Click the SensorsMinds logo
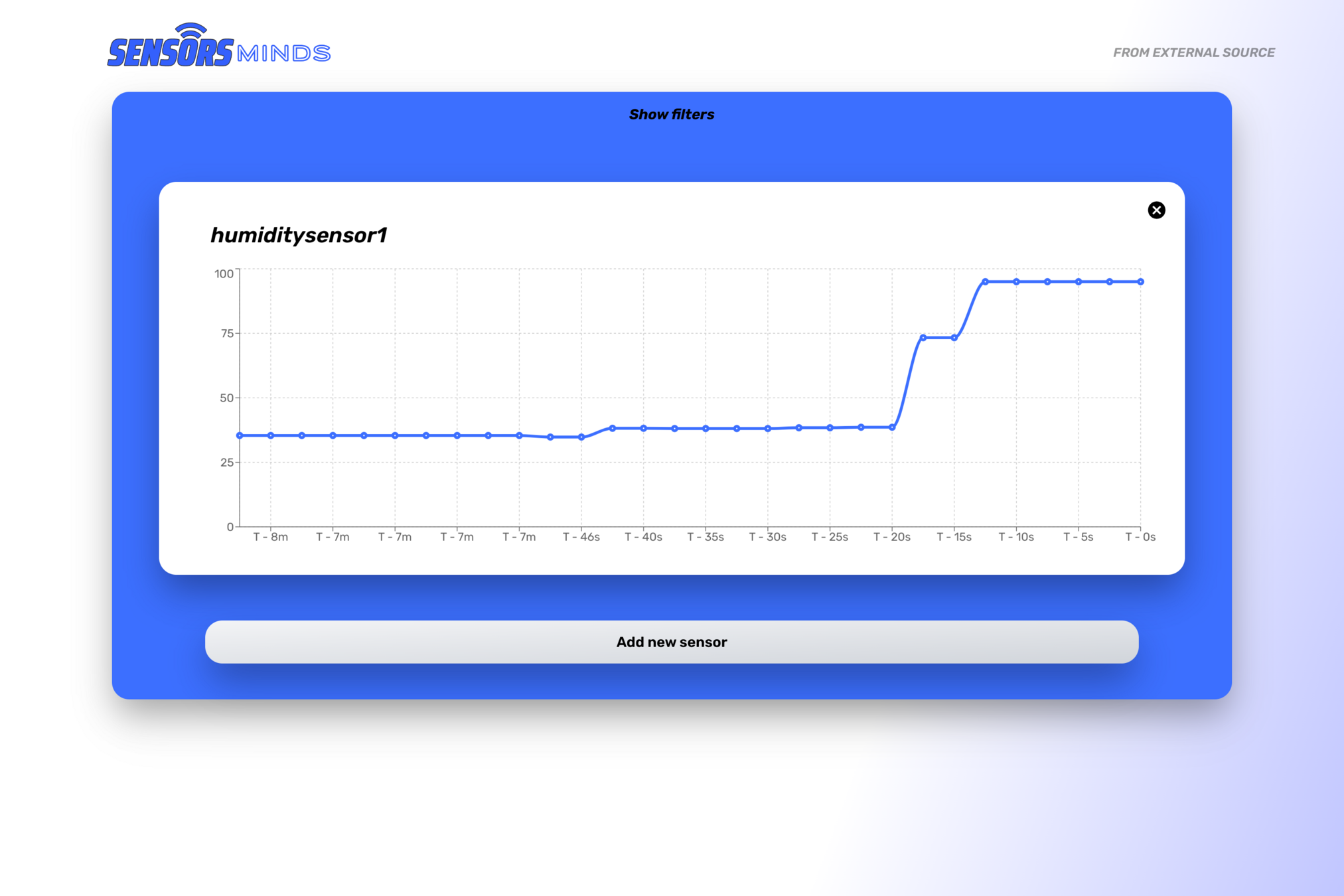 coord(218,46)
